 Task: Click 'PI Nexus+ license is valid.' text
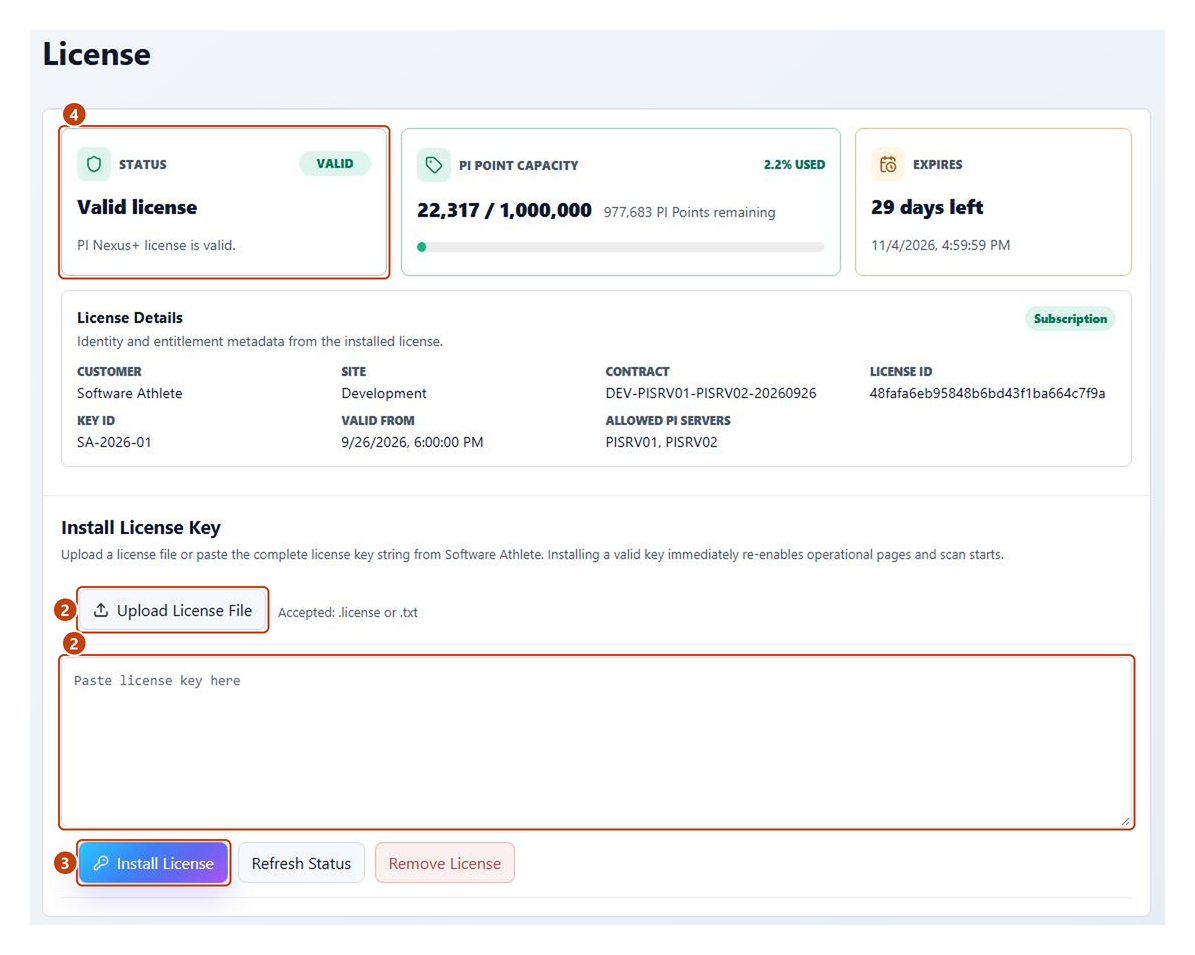156,245
